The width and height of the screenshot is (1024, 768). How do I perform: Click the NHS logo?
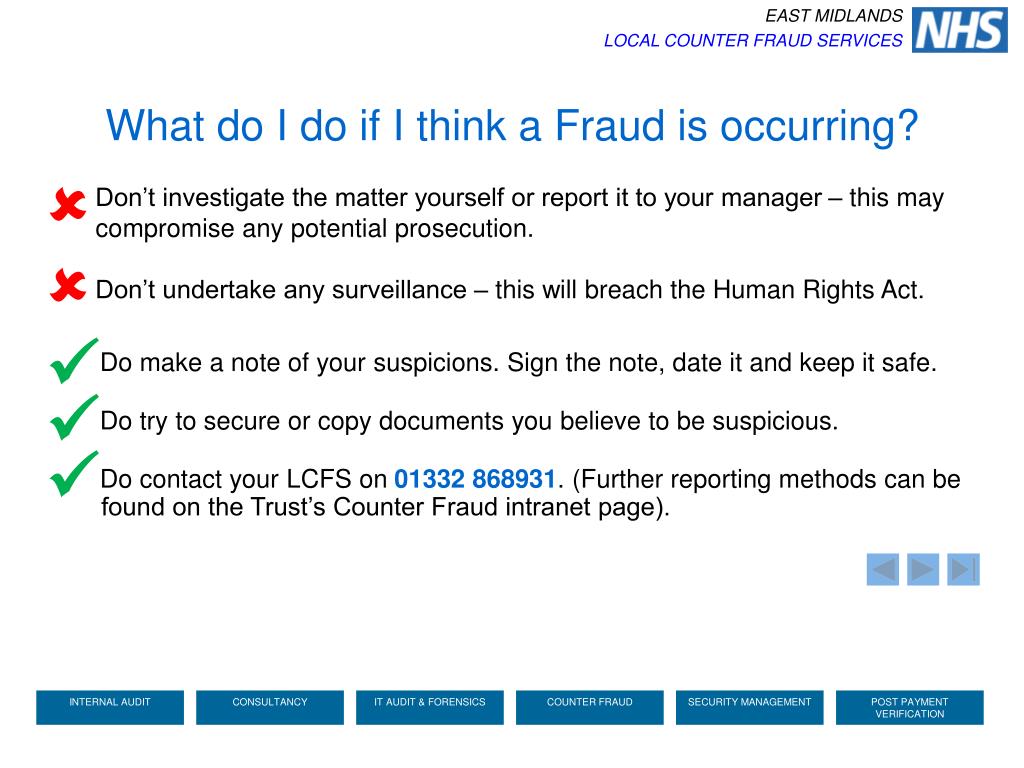tap(959, 30)
